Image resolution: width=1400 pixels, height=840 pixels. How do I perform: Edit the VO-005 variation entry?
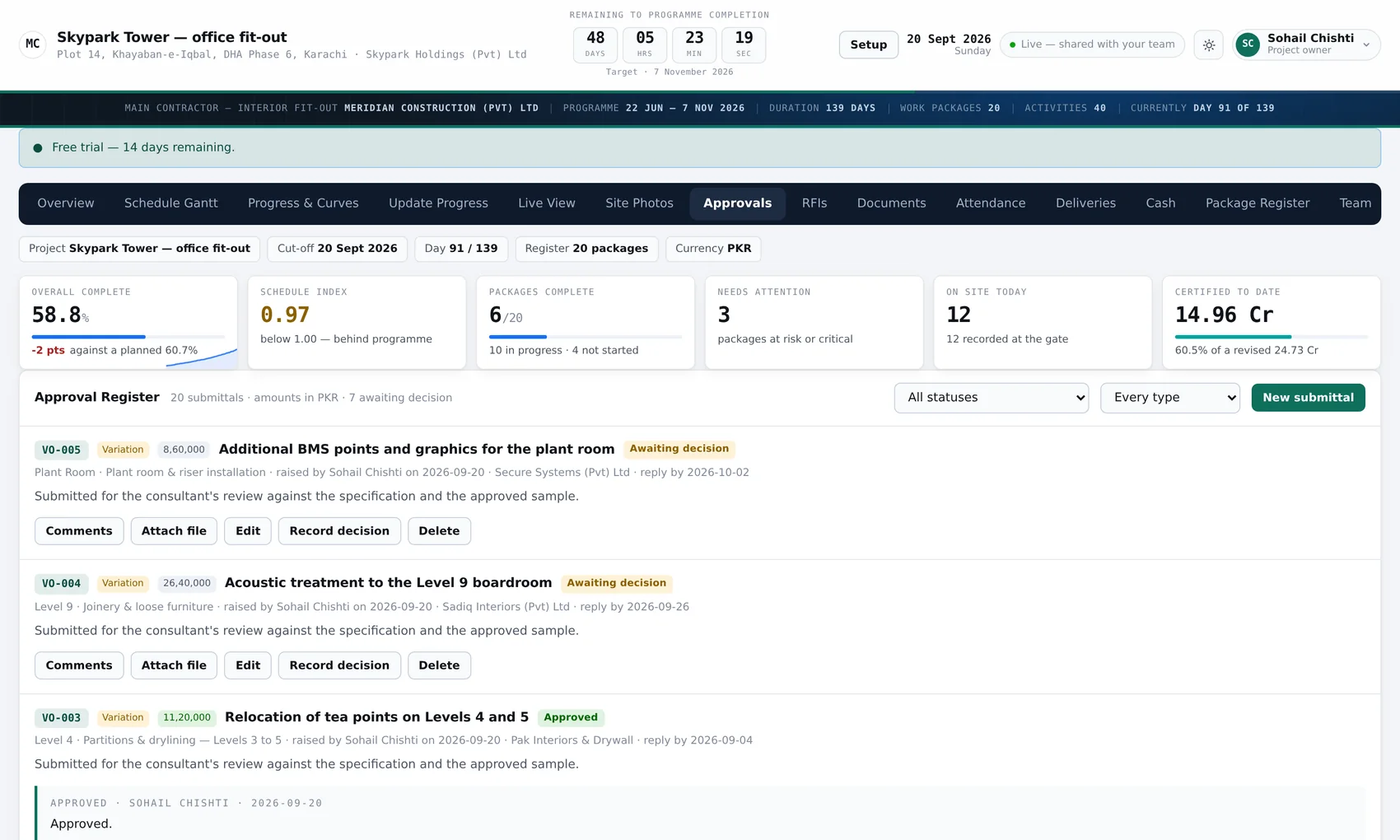pyautogui.click(x=248, y=531)
